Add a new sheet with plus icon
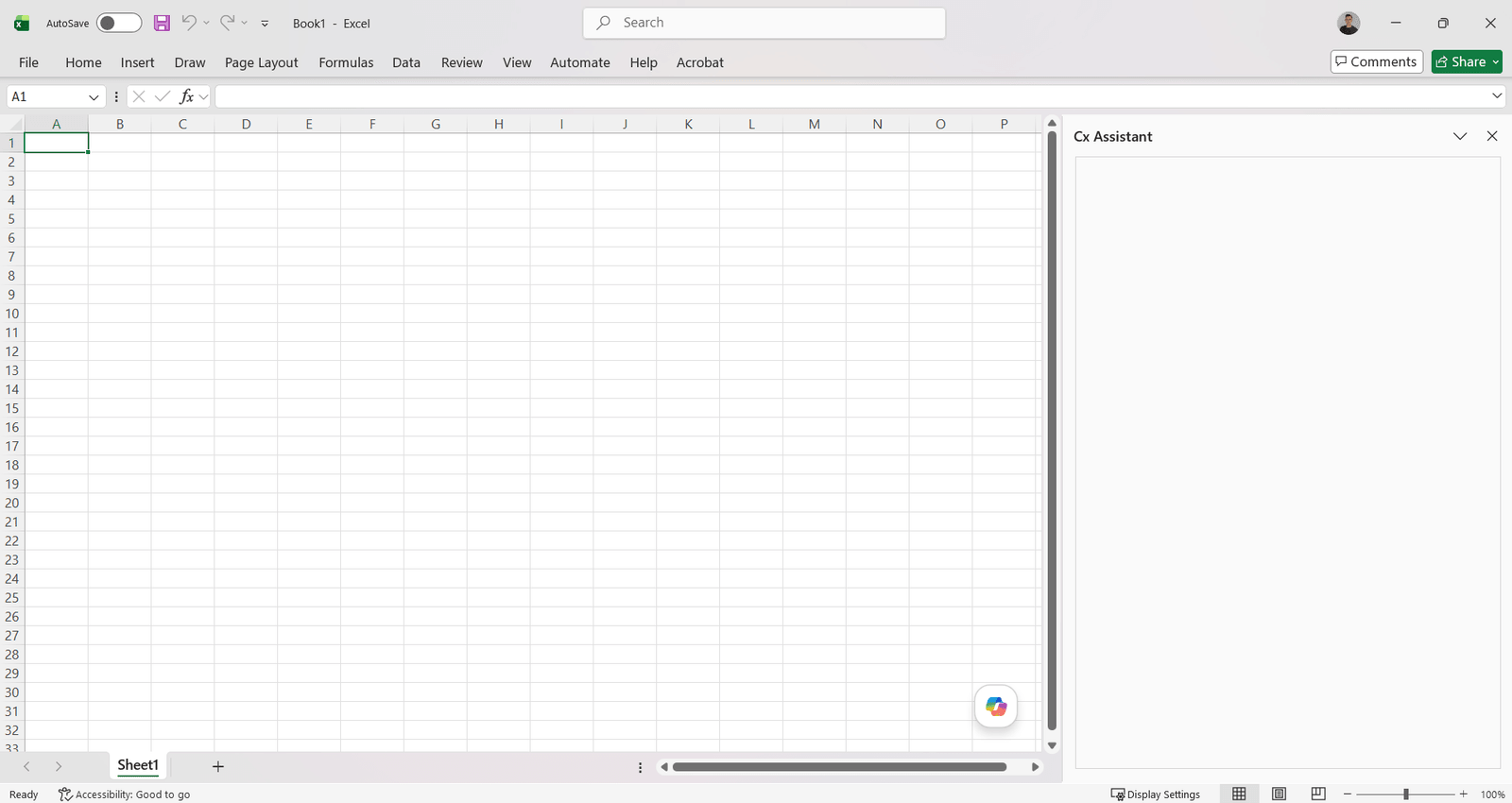Image resolution: width=1512 pixels, height=803 pixels. tap(218, 766)
